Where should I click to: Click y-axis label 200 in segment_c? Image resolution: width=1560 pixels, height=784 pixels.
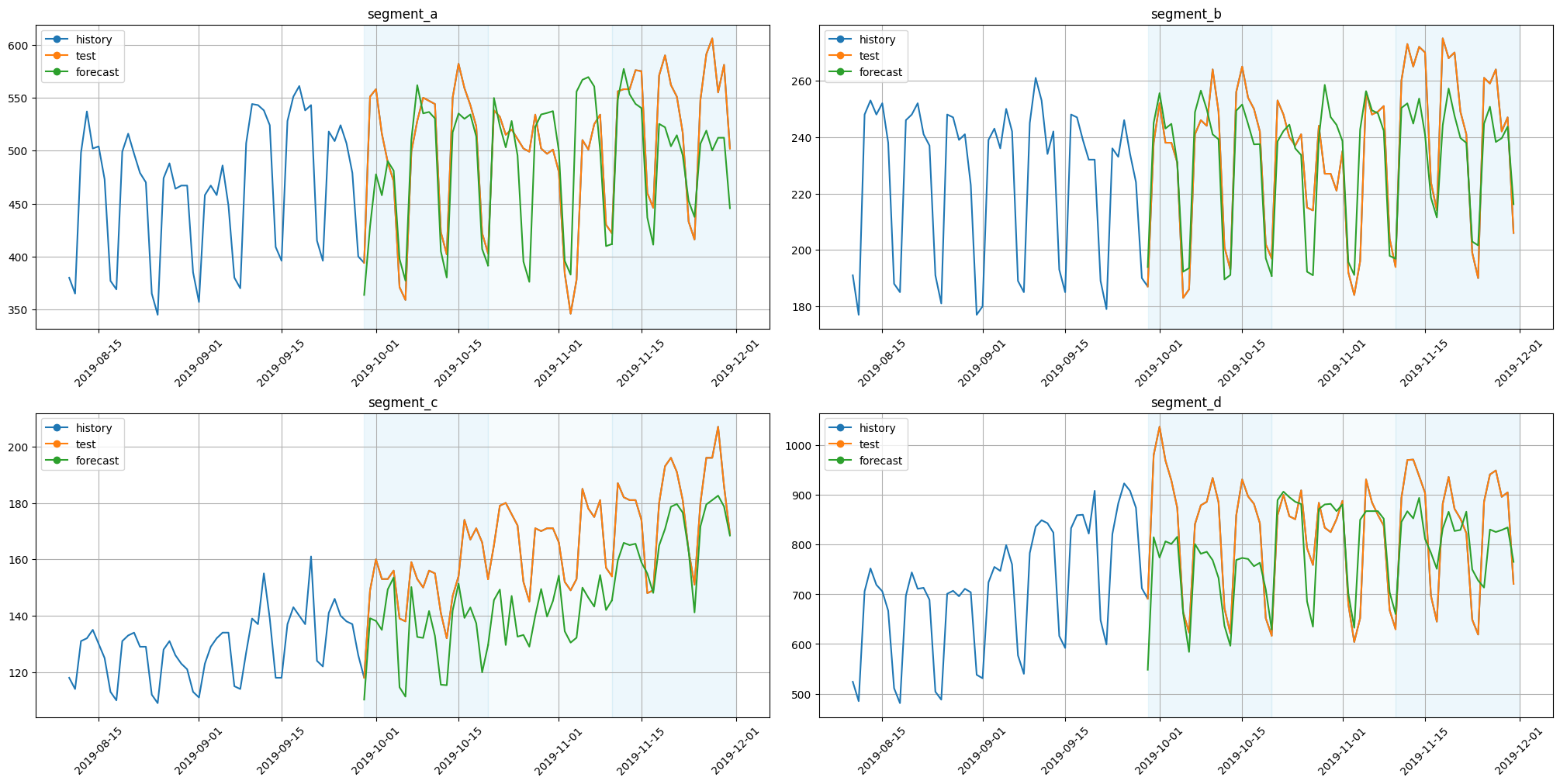point(20,447)
